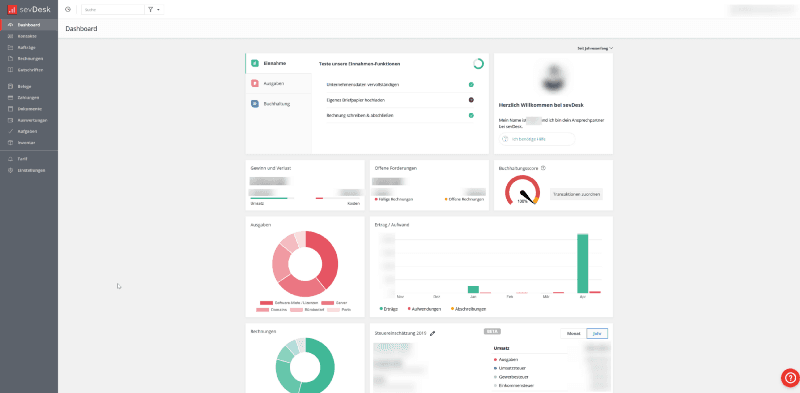
Task: Click the Domains legend swatch
Action: coord(262,310)
